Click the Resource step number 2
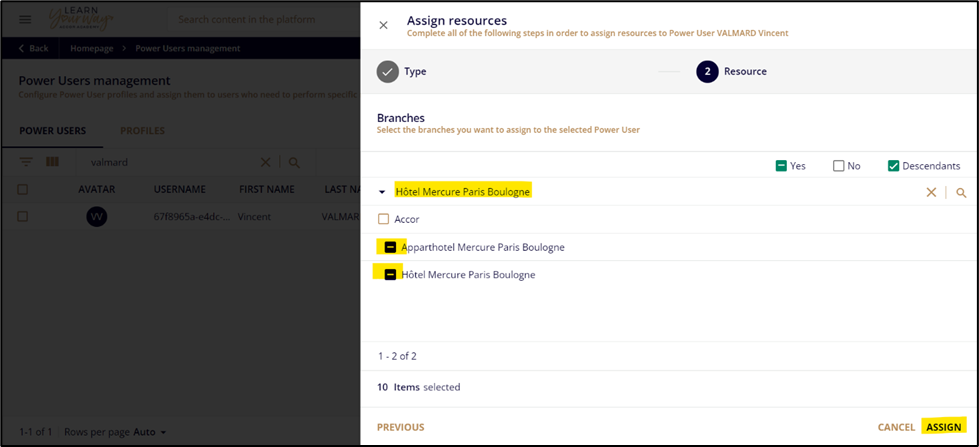The width and height of the screenshot is (979, 447). point(707,72)
